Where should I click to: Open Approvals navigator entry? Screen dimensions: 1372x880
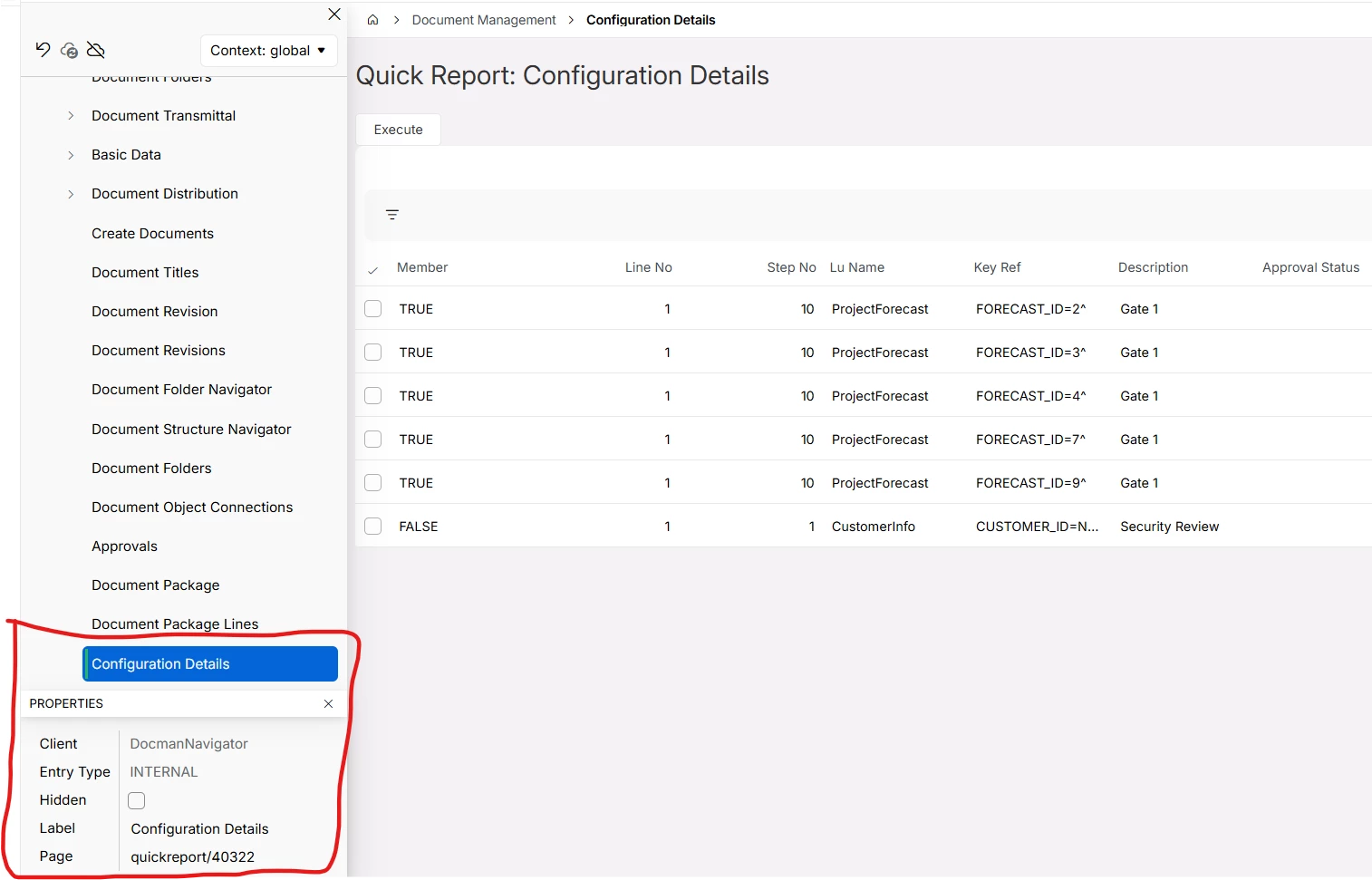(x=124, y=546)
